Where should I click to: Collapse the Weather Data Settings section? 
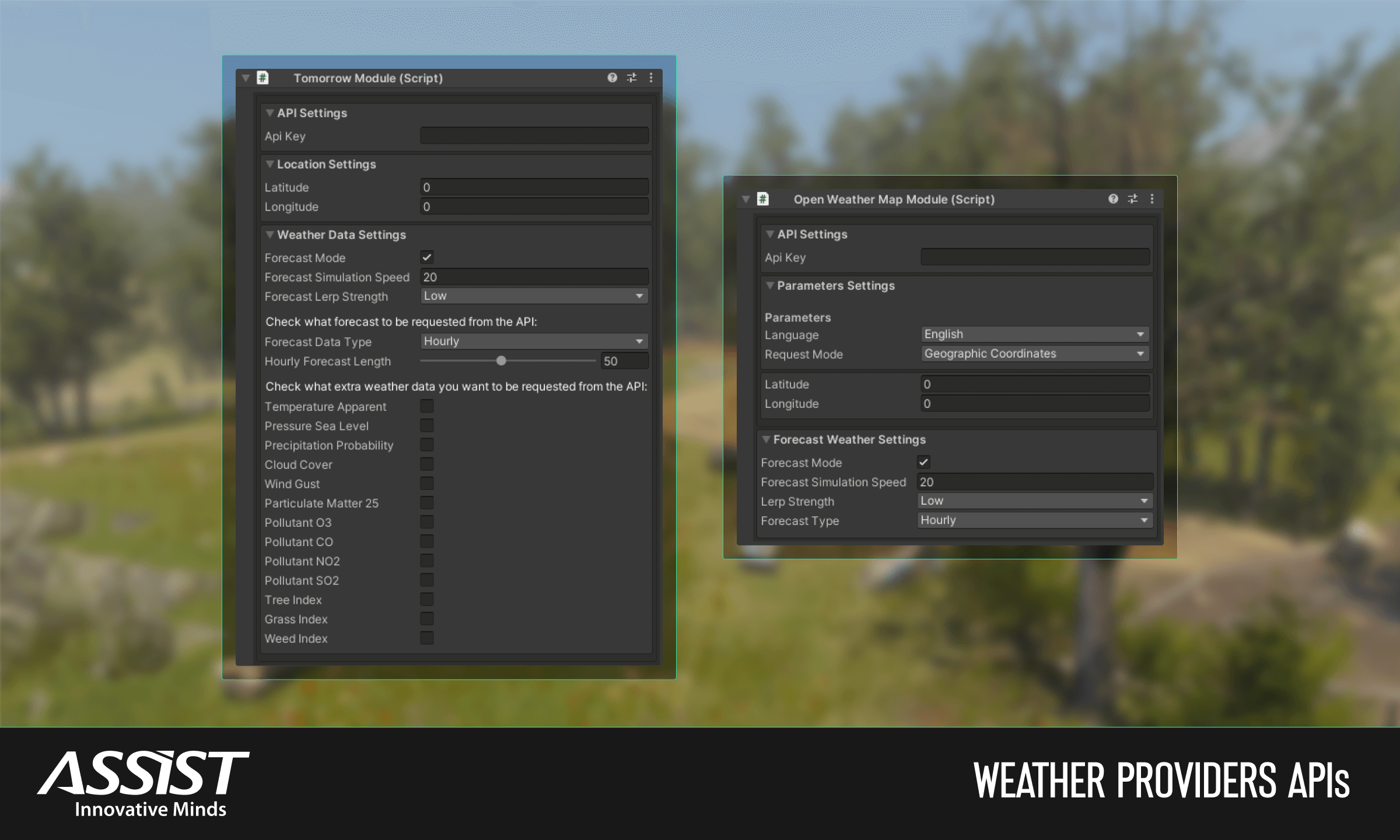pos(269,235)
